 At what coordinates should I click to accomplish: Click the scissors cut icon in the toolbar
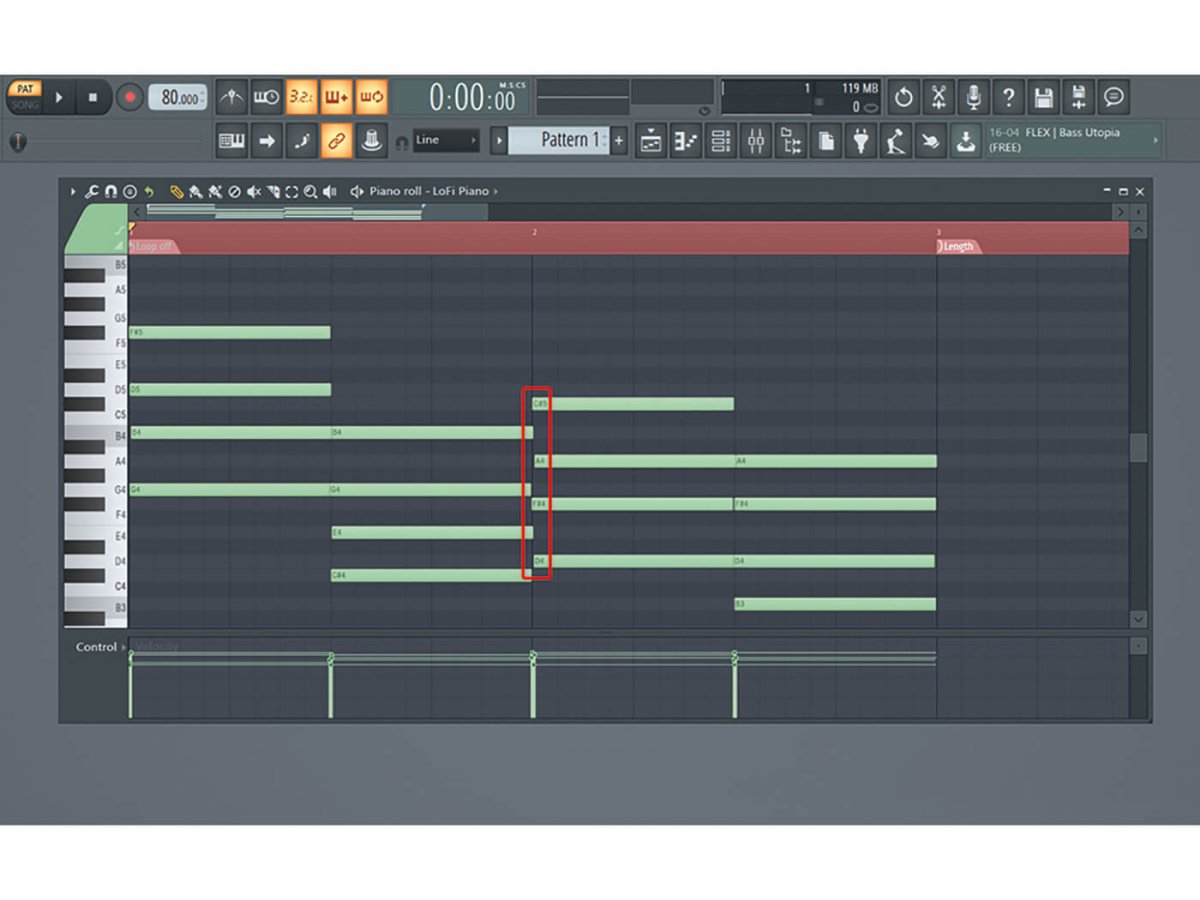940,97
